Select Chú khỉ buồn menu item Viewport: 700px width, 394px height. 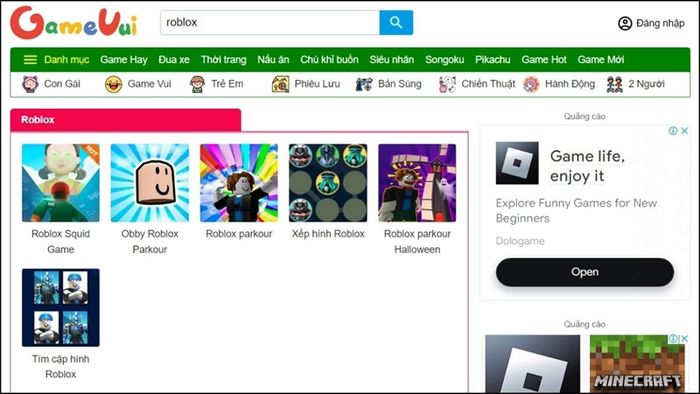point(329,60)
